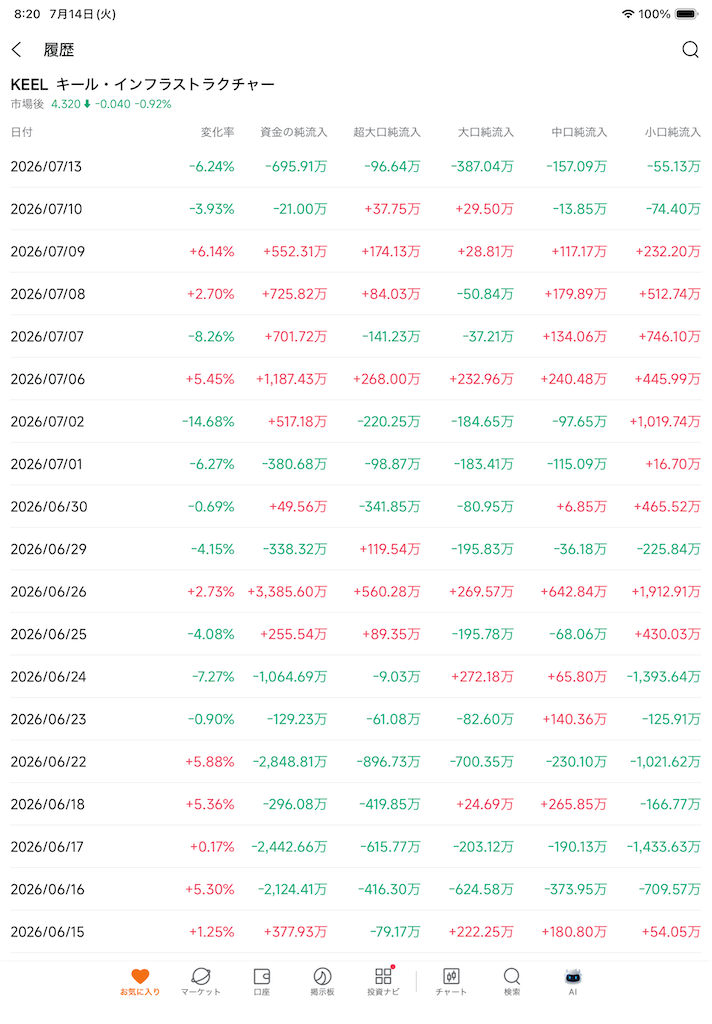This screenshot has height=1024, width=712.
Task: Select the 超大口純流入 column header
Action: [387, 132]
